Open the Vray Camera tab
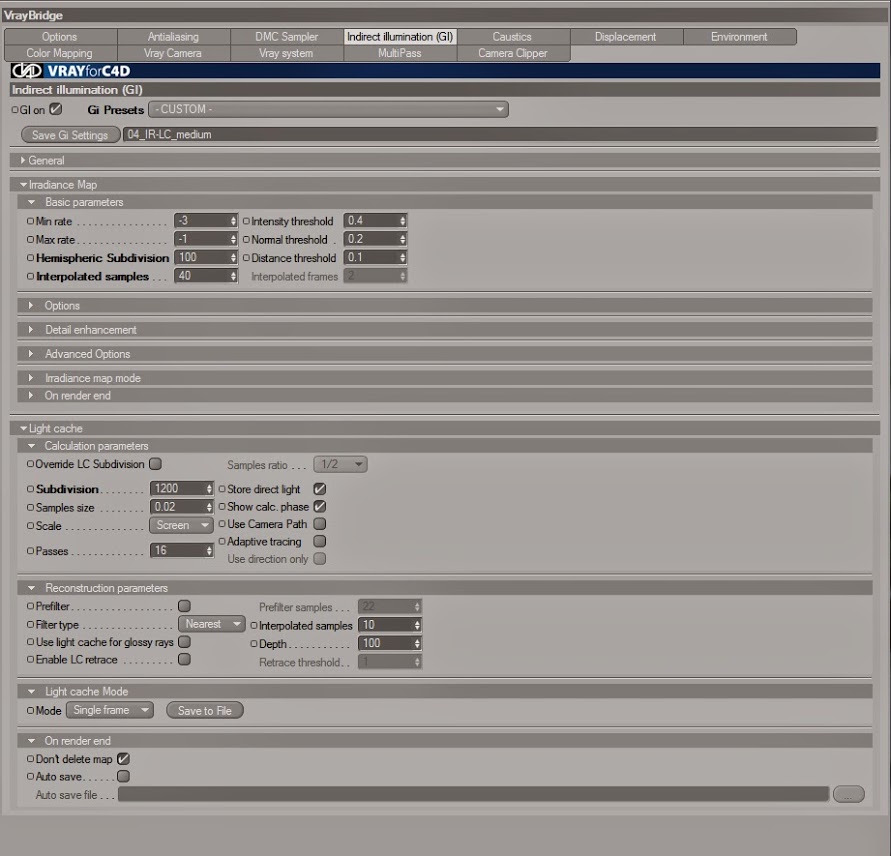Screen dimensions: 891x856 [x=173, y=53]
